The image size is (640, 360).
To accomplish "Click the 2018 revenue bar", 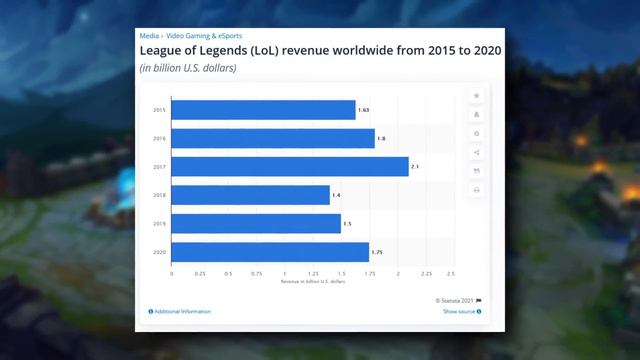I will tap(251, 195).
